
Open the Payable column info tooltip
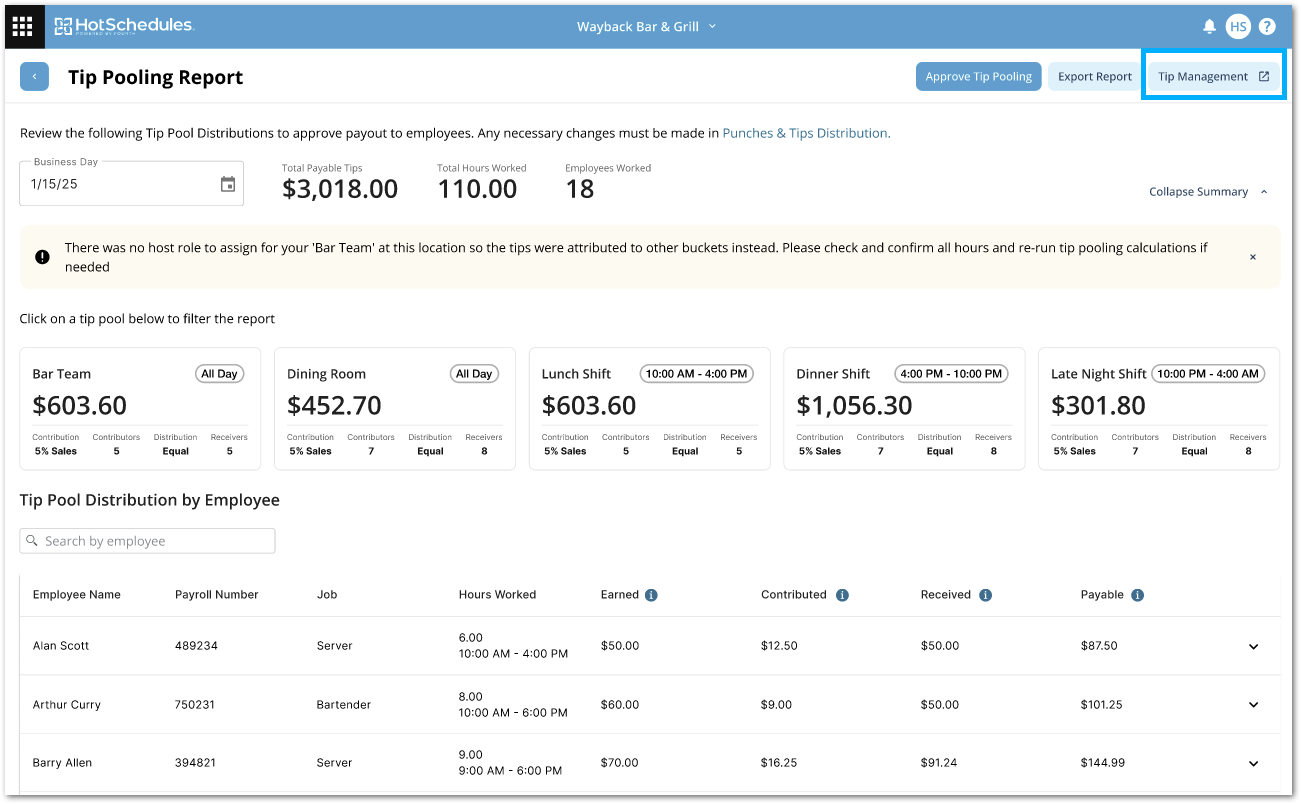coord(1137,594)
